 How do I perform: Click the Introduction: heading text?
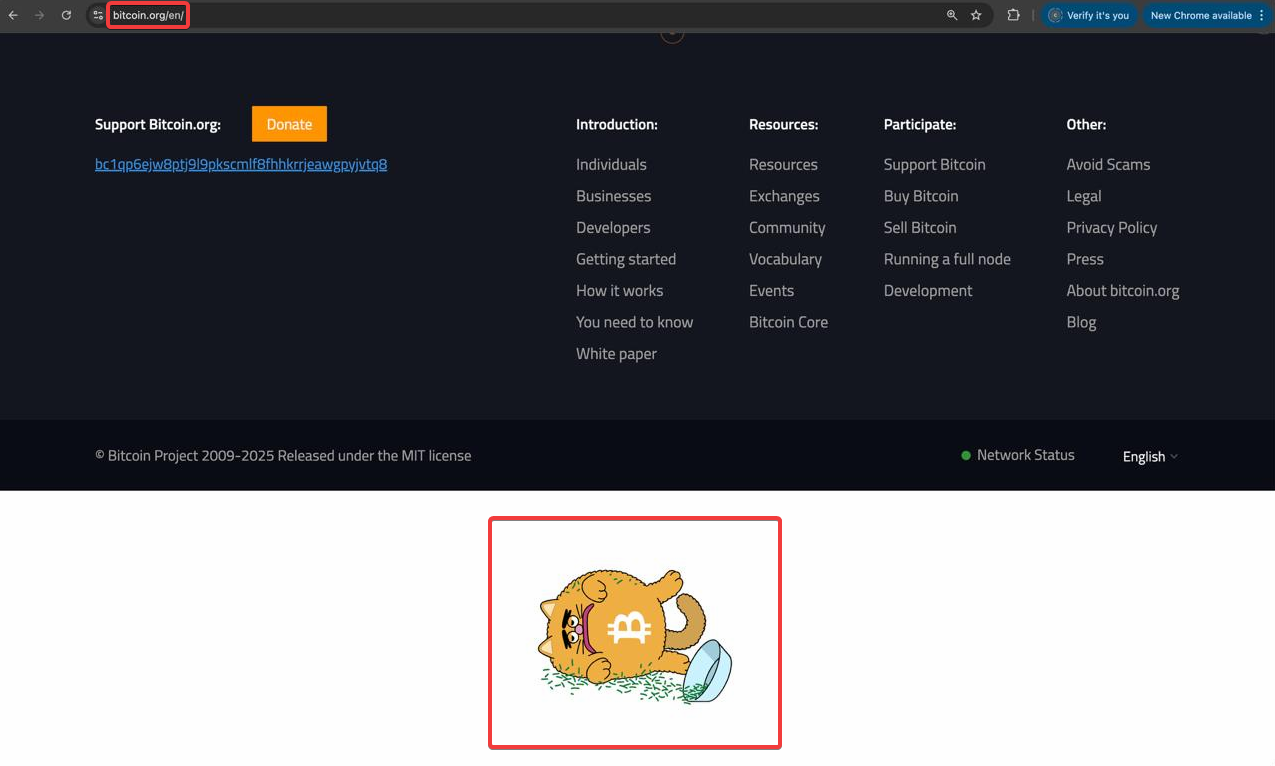[x=617, y=124]
